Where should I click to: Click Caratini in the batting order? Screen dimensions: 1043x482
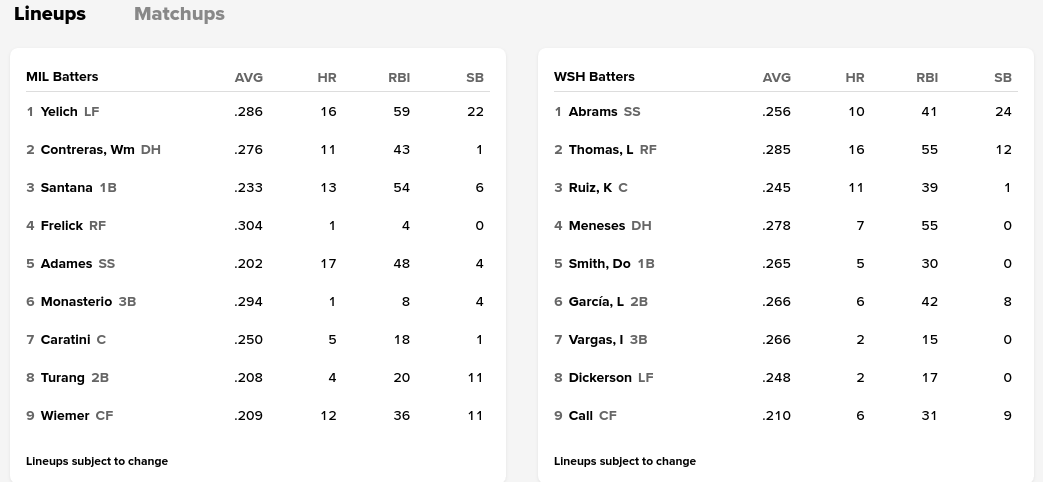[65, 340]
